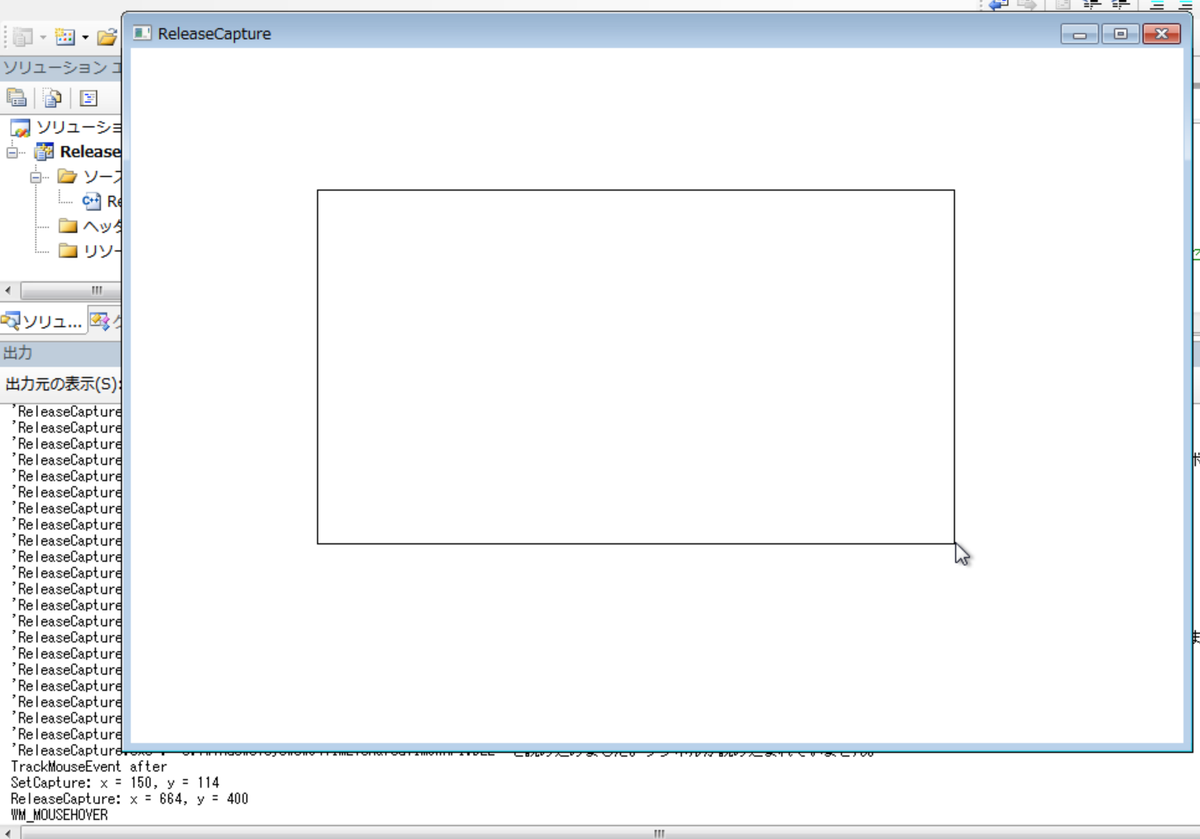Click the open file folder icon in Visual Studio toolbar
1200x839 pixels.
pos(107,37)
